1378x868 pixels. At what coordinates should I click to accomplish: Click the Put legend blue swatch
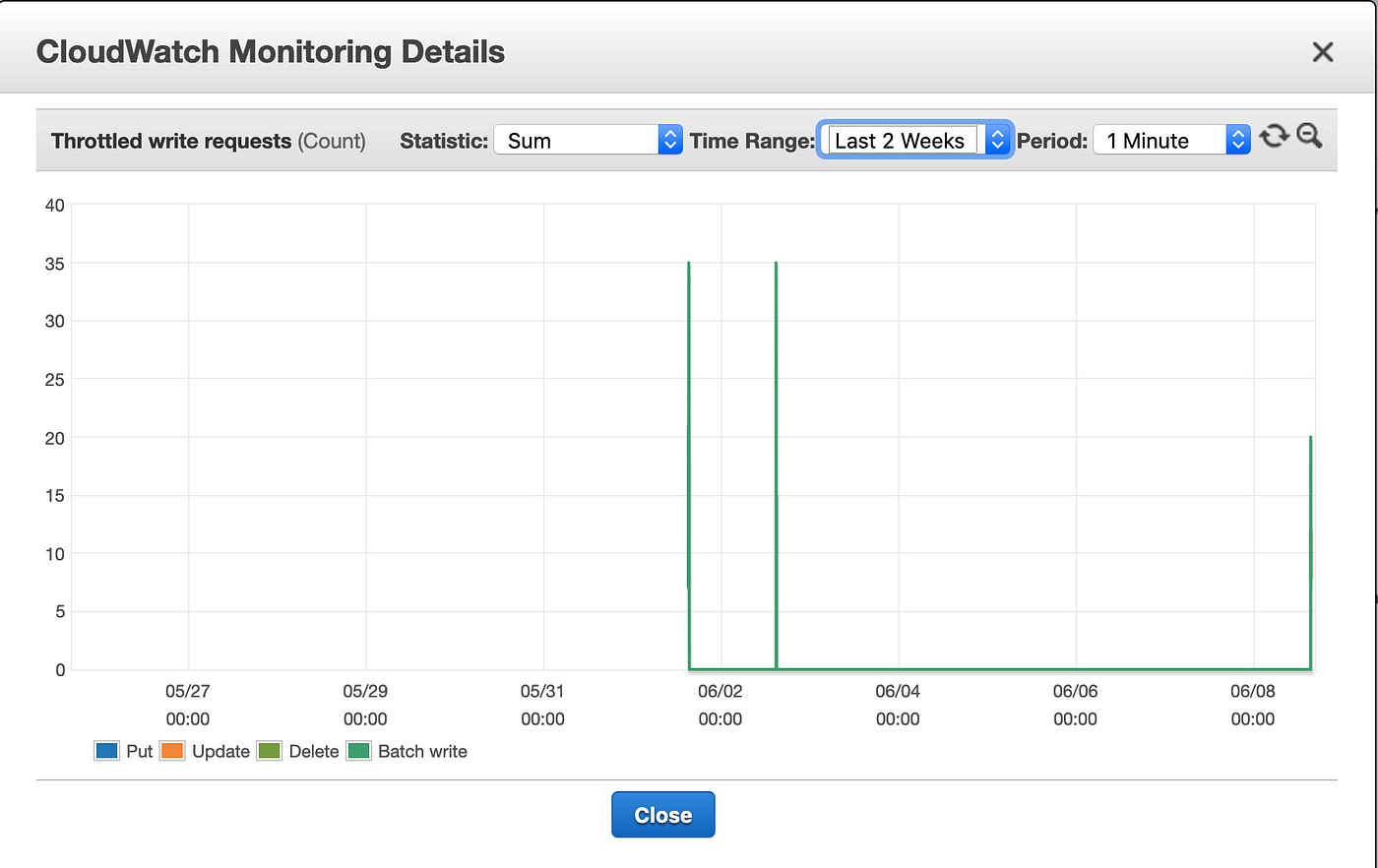tap(106, 751)
